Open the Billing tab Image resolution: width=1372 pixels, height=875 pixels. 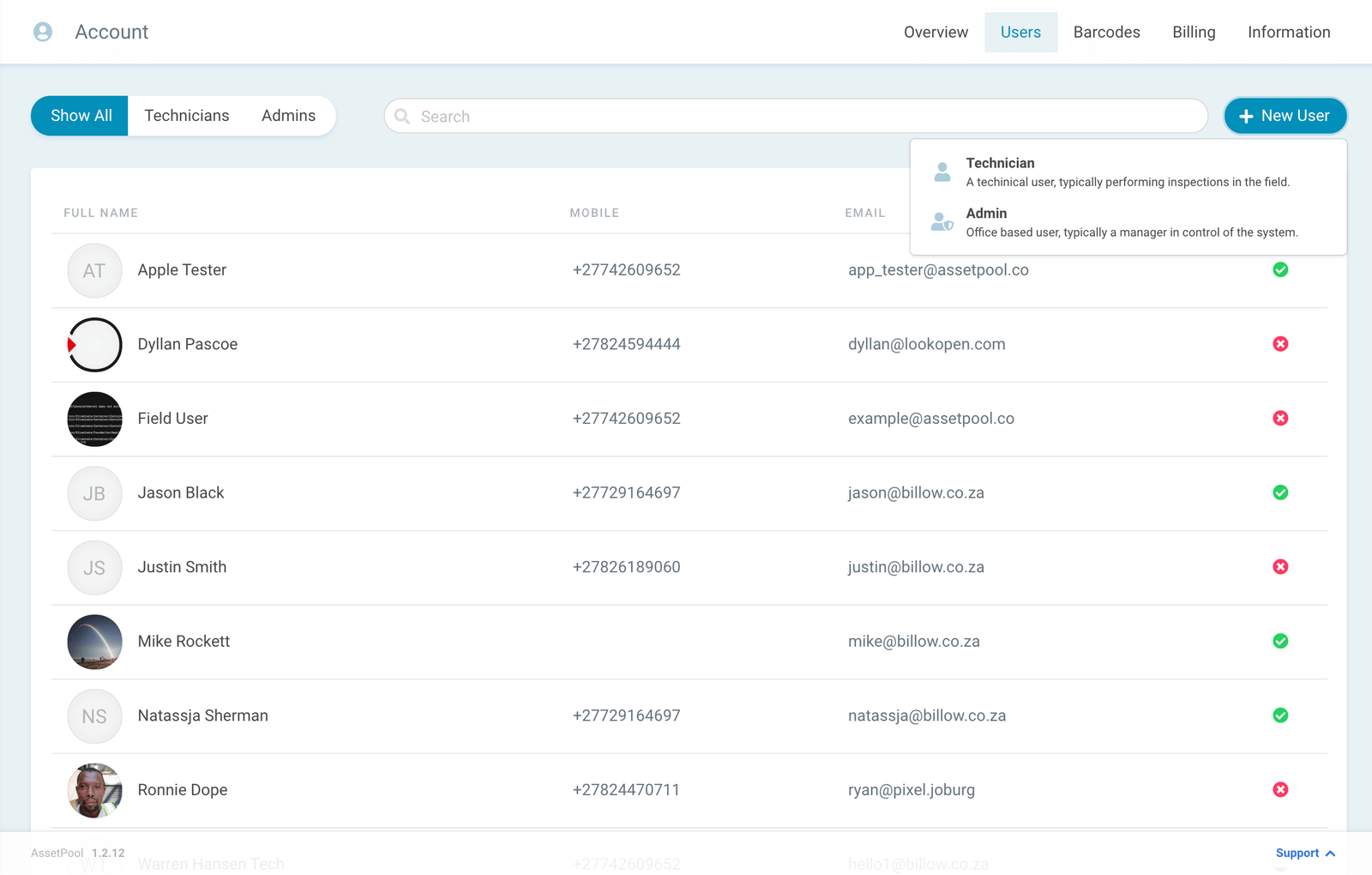1194,32
